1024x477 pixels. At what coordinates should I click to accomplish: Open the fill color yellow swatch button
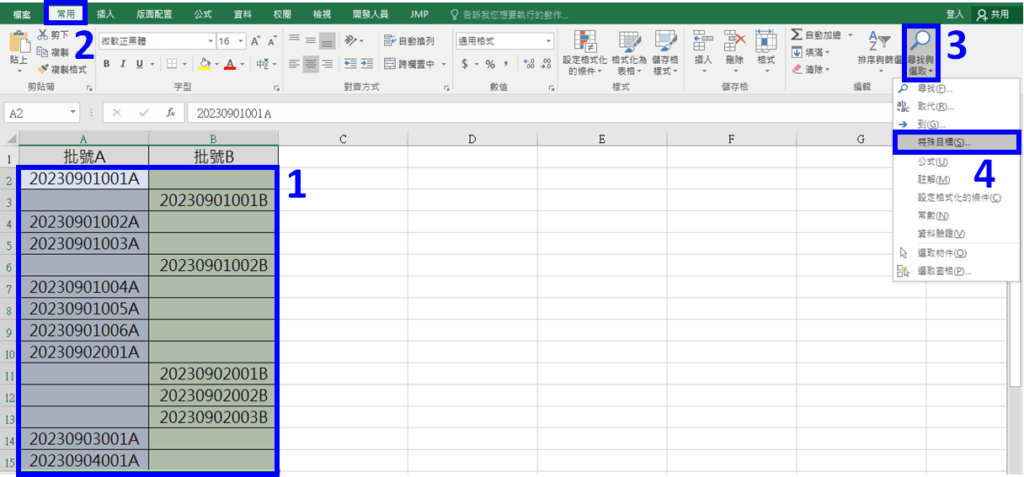(203, 64)
